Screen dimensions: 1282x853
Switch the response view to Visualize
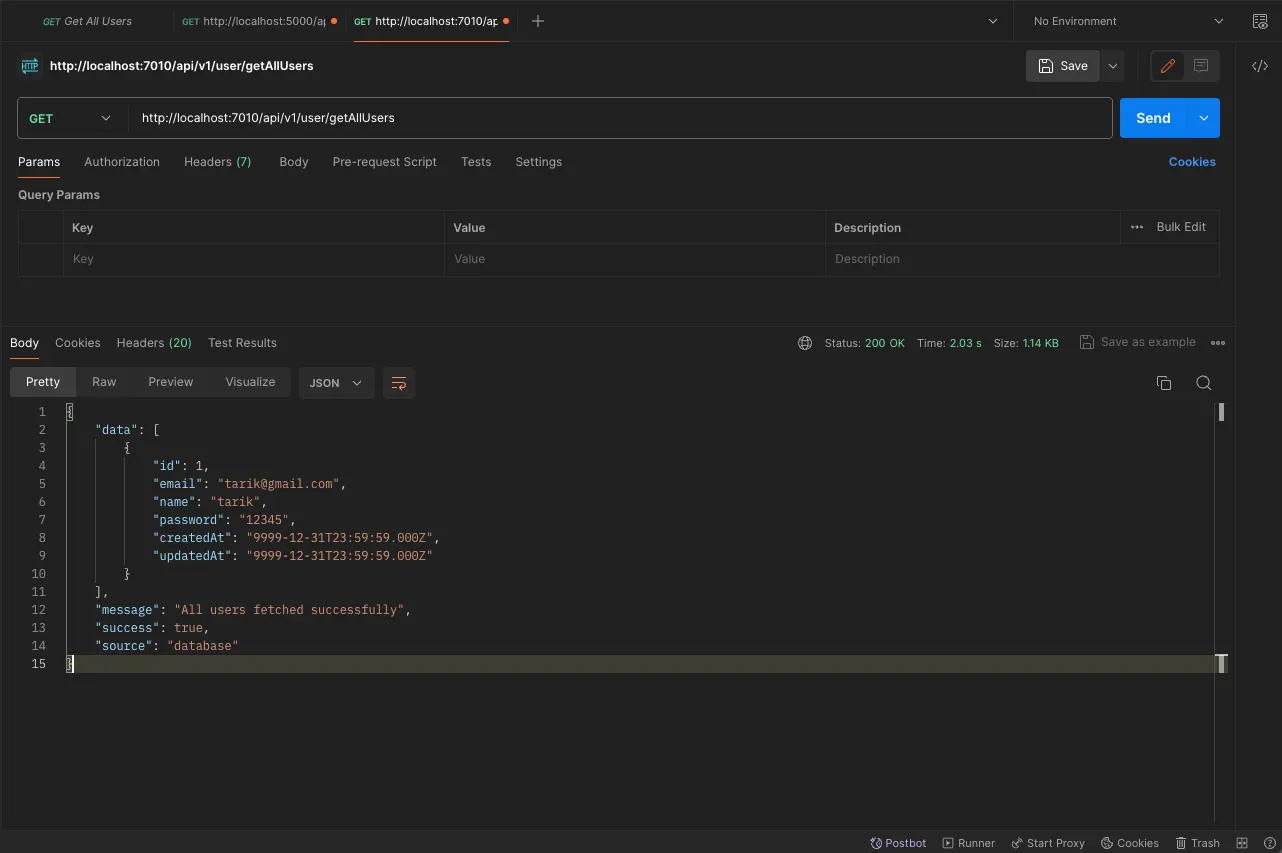(250, 382)
